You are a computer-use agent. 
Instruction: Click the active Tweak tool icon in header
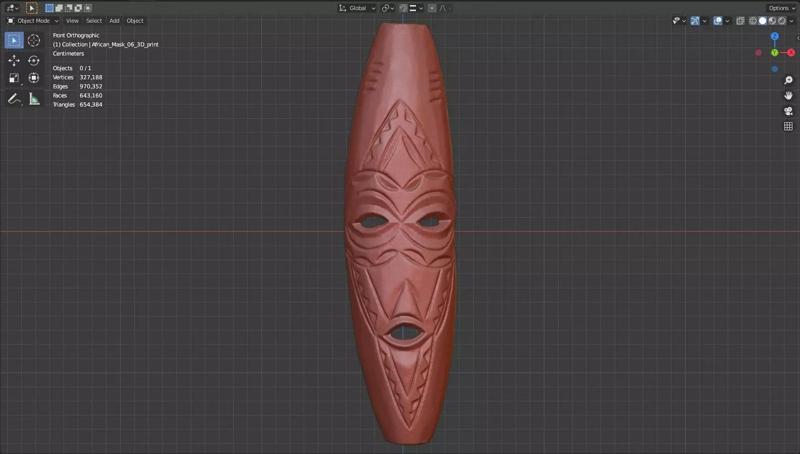pos(32,8)
